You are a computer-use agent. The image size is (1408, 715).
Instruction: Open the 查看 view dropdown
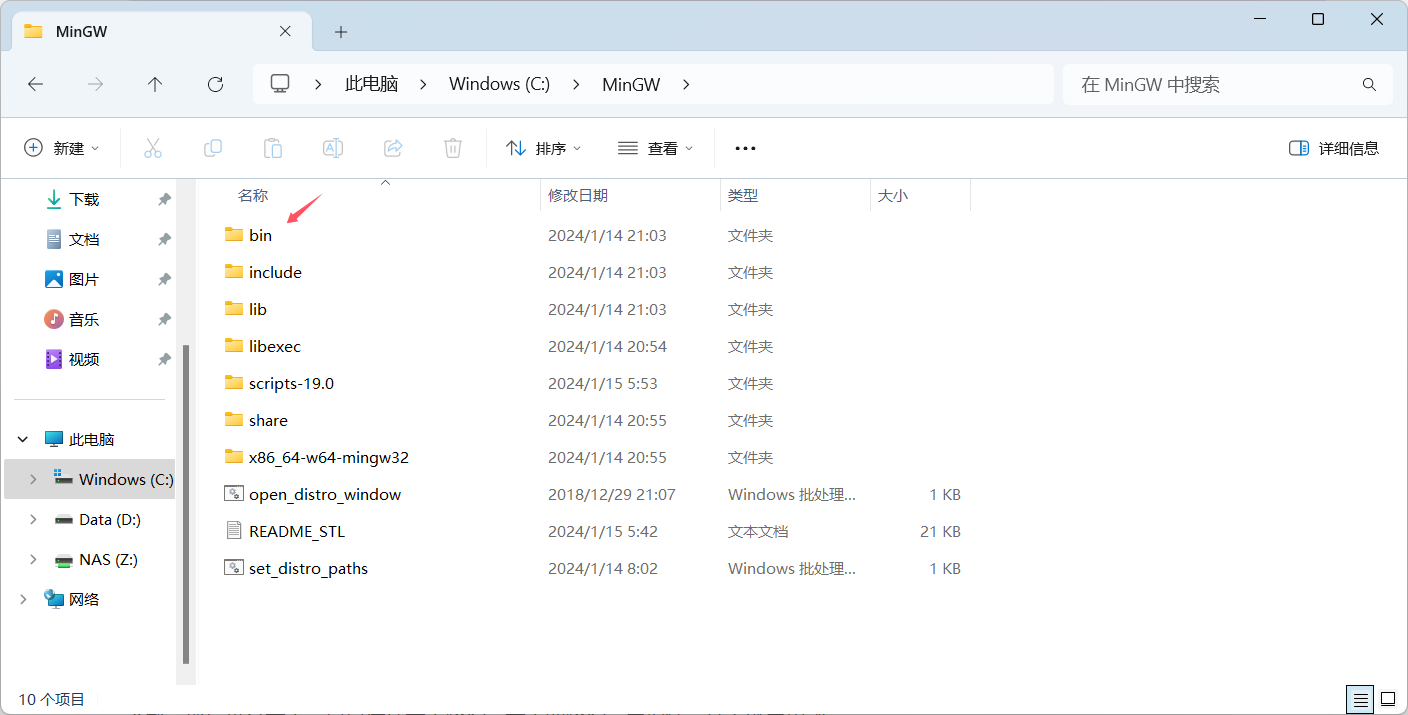655,148
